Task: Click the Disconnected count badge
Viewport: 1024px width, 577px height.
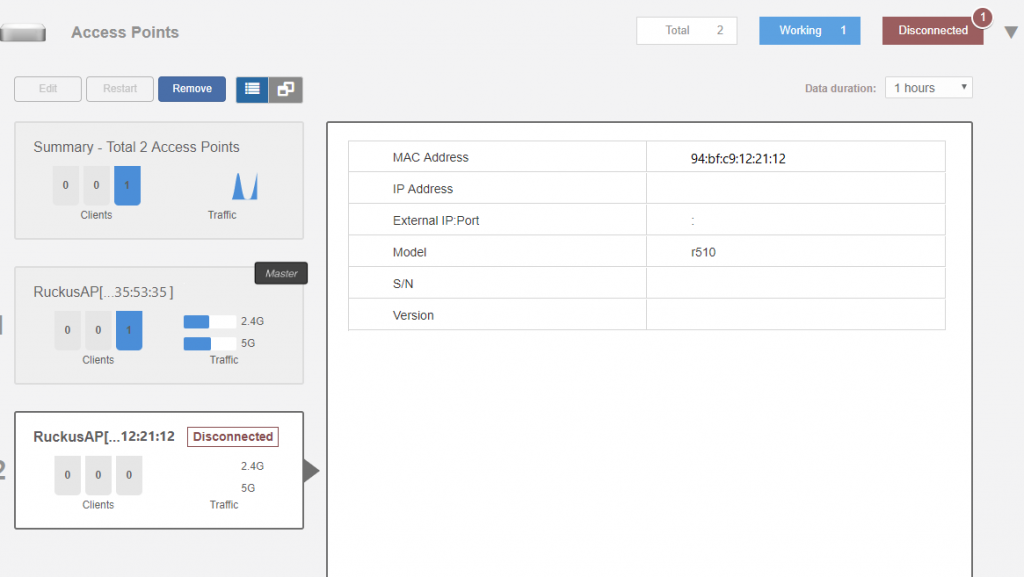Action: [982, 17]
